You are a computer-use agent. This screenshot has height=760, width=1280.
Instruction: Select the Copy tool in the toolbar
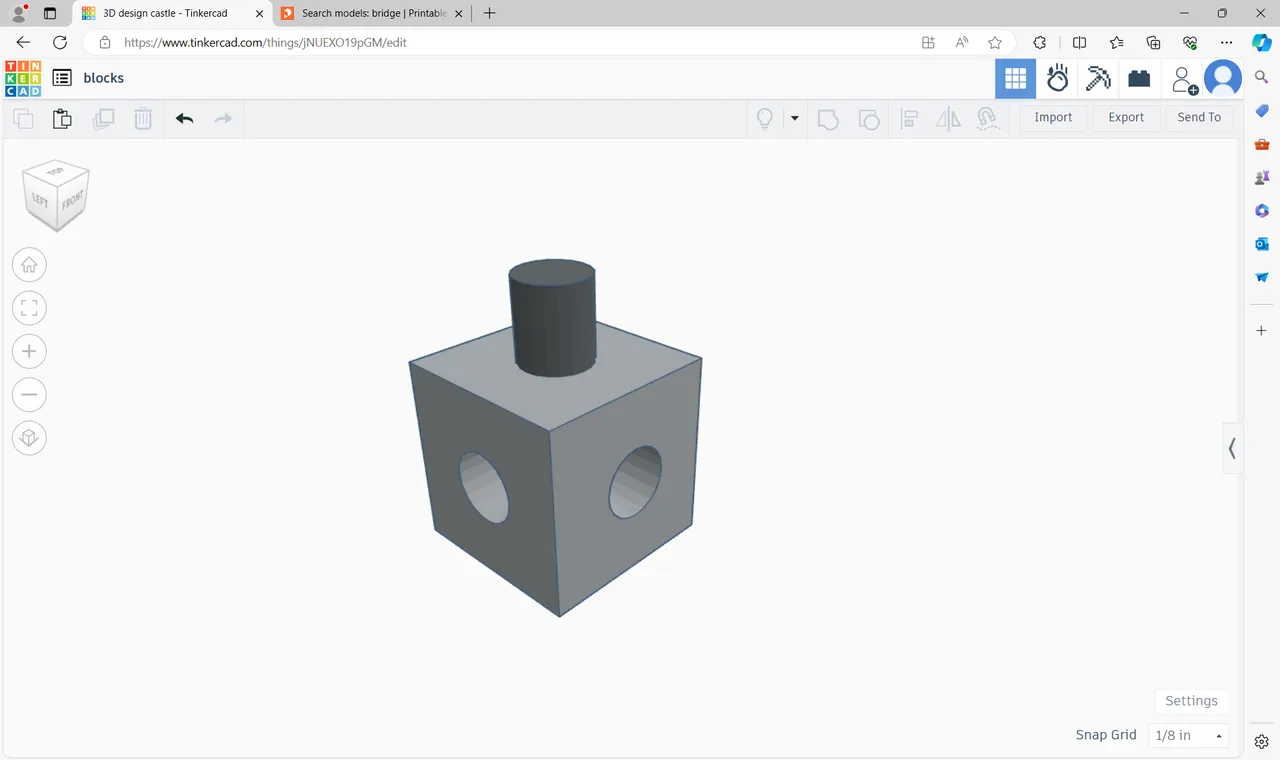pyautogui.click(x=23, y=118)
